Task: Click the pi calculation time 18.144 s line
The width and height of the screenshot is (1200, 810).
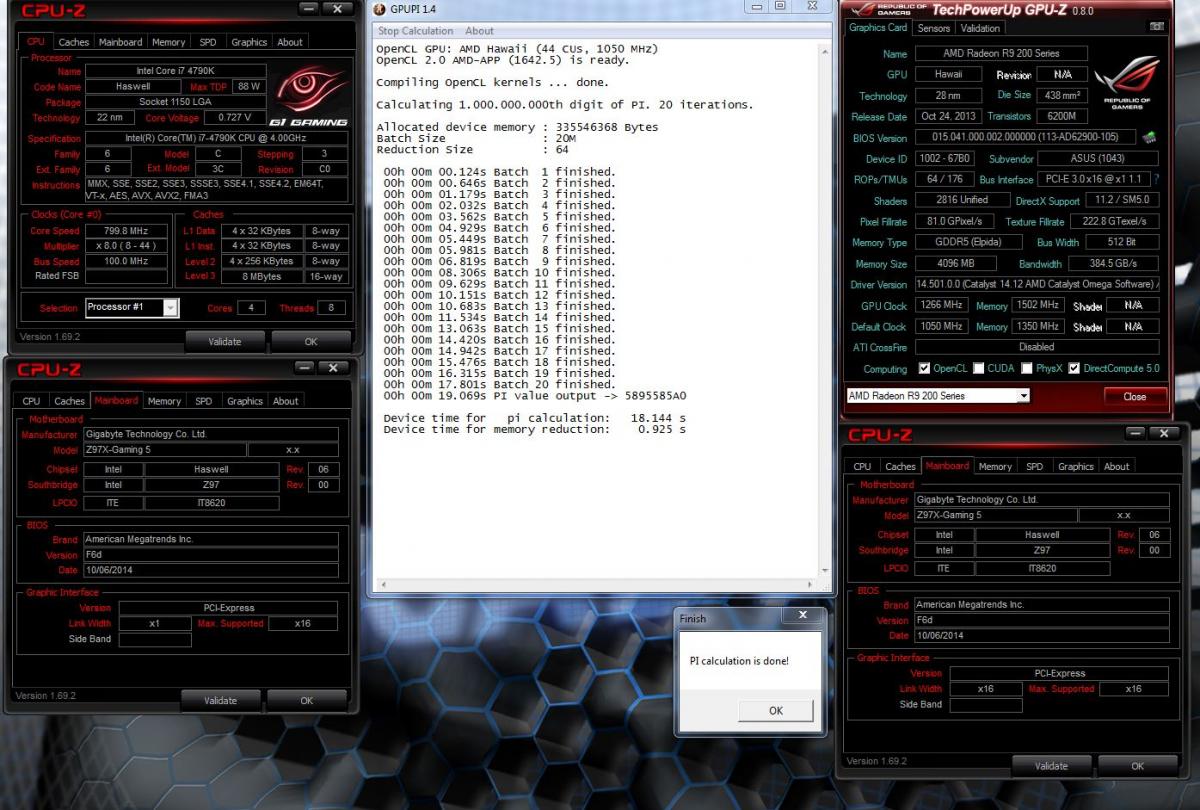Action: [x=535, y=417]
